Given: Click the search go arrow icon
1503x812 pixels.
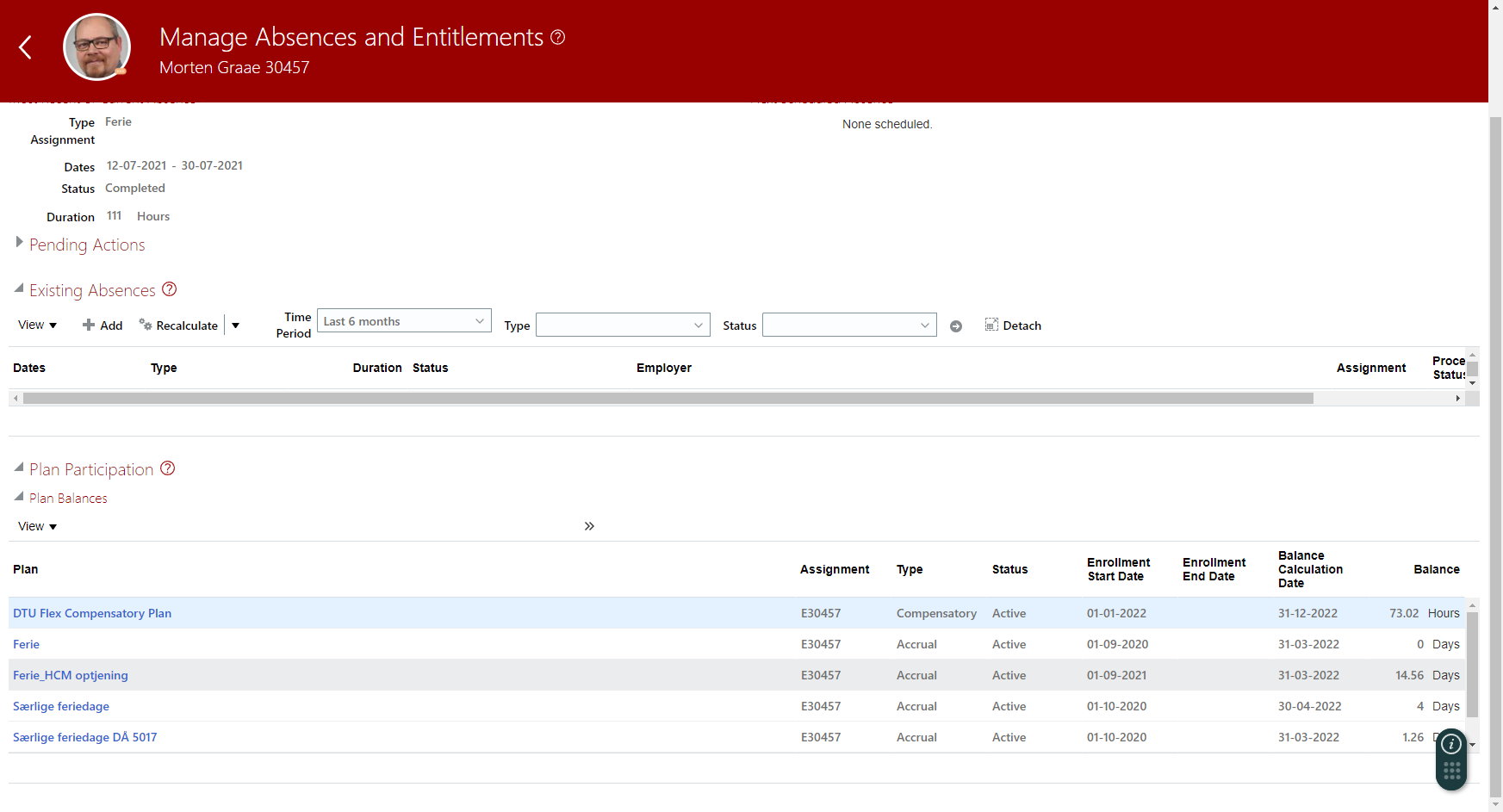Looking at the screenshot, I should (x=956, y=326).
